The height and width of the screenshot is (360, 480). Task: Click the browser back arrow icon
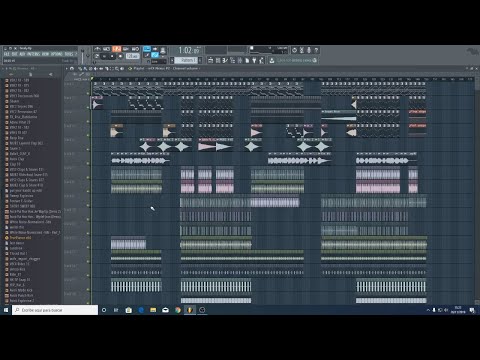[11, 74]
